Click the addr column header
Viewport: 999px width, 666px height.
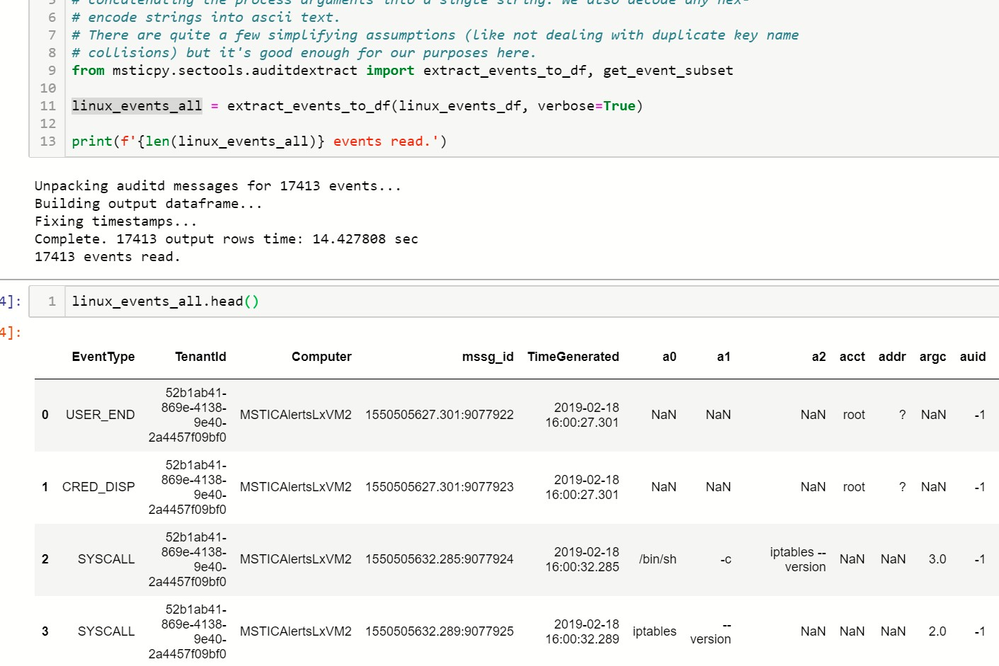tap(892, 357)
